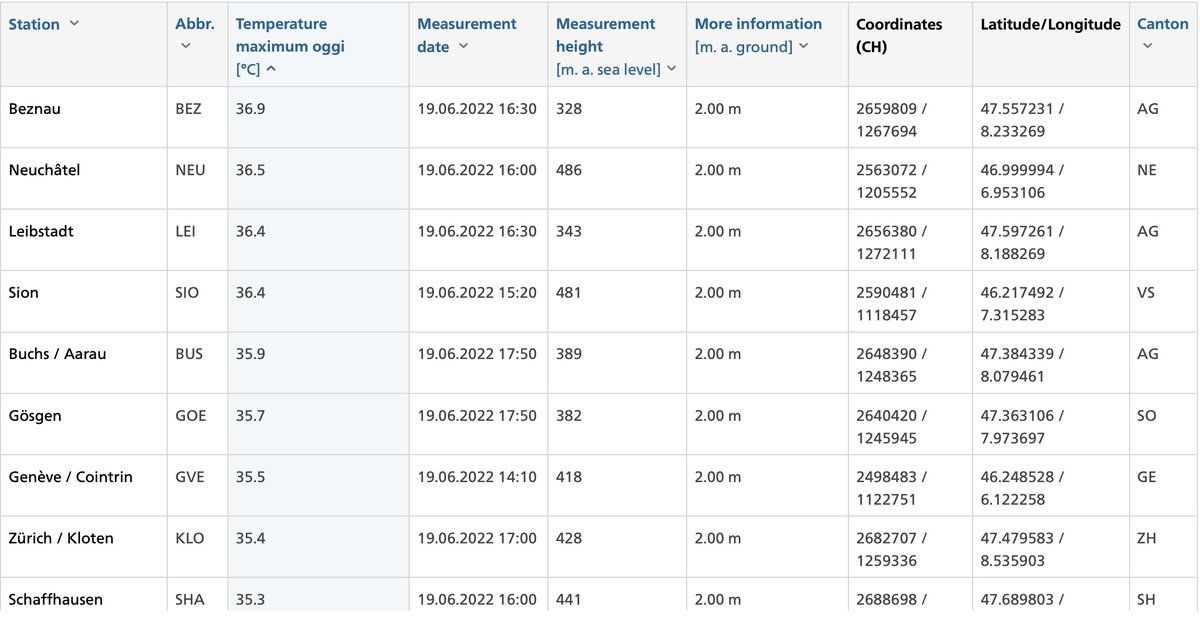Image resolution: width=1200 pixels, height=631 pixels.
Task: Click coordinates 2659809 / 1267694
Action: coord(891,119)
